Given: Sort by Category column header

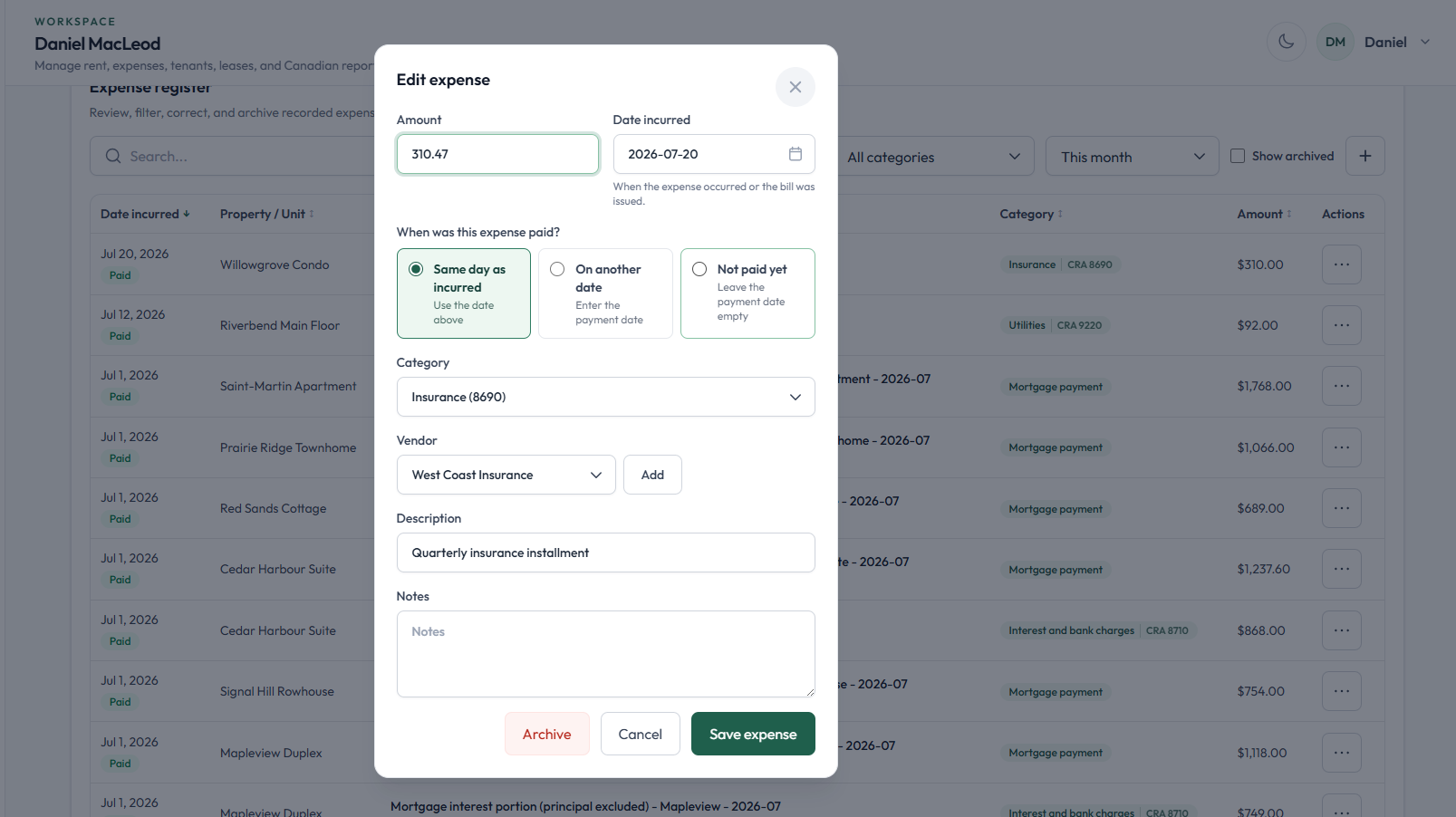Looking at the screenshot, I should (x=1031, y=214).
